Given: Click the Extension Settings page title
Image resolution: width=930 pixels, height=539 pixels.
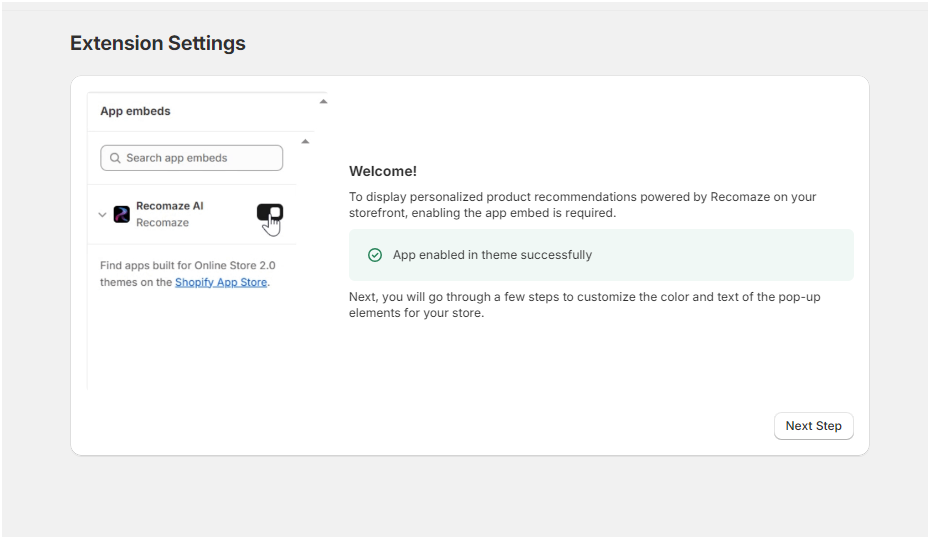Looking at the screenshot, I should [158, 43].
